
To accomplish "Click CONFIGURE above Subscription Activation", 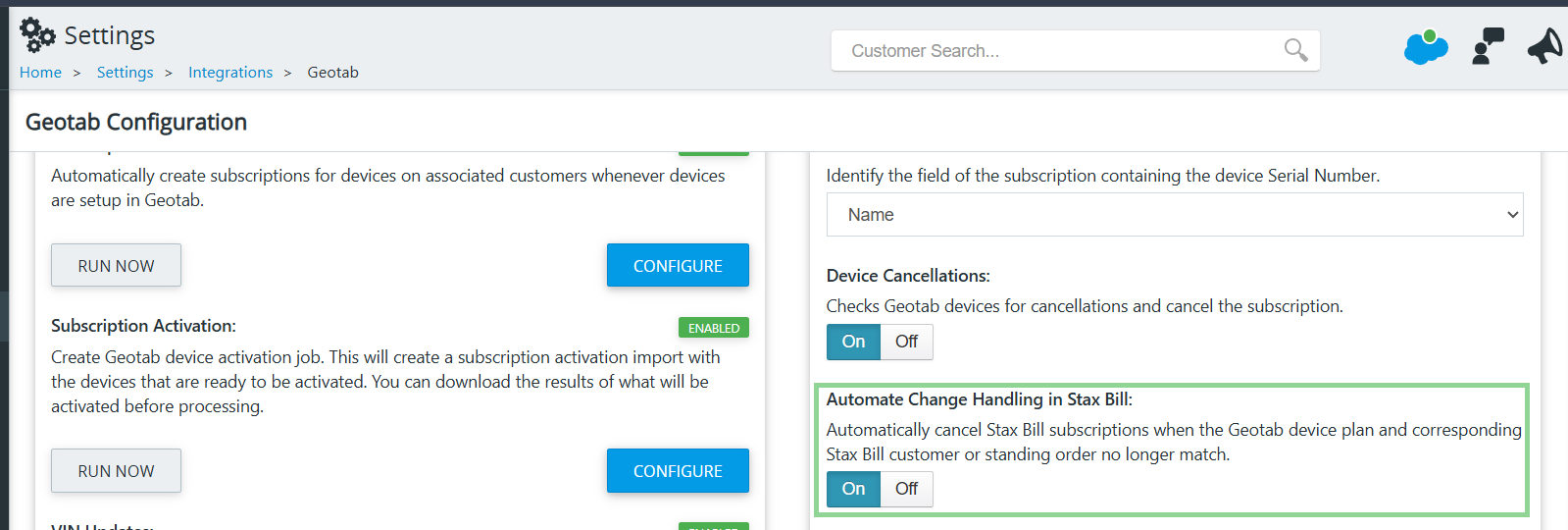I will 678,266.
